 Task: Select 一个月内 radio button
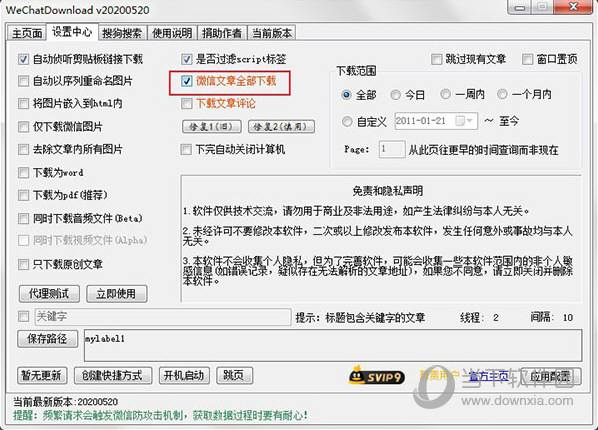point(502,94)
